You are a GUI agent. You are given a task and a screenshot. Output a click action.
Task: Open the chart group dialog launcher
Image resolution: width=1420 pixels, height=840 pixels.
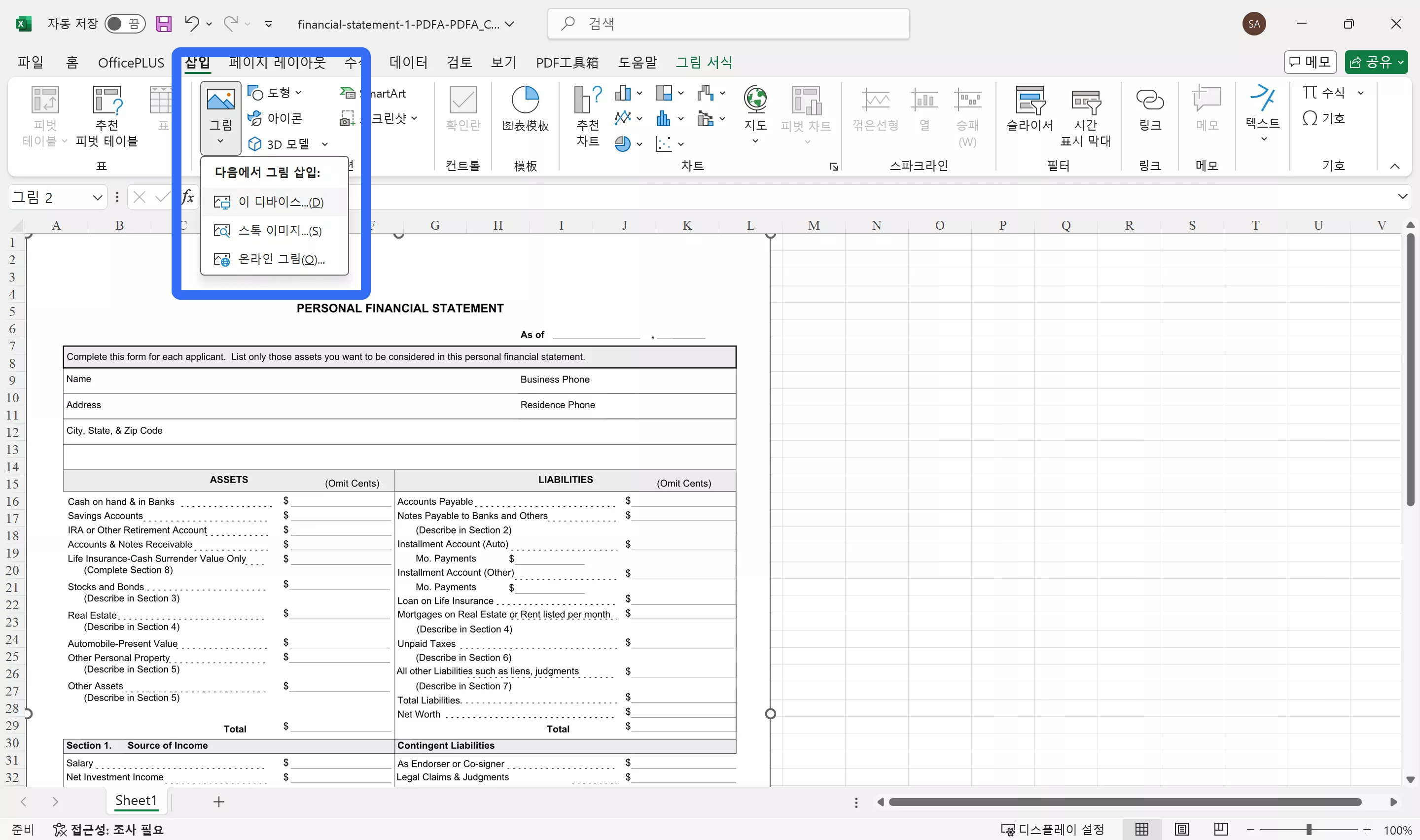(834, 167)
